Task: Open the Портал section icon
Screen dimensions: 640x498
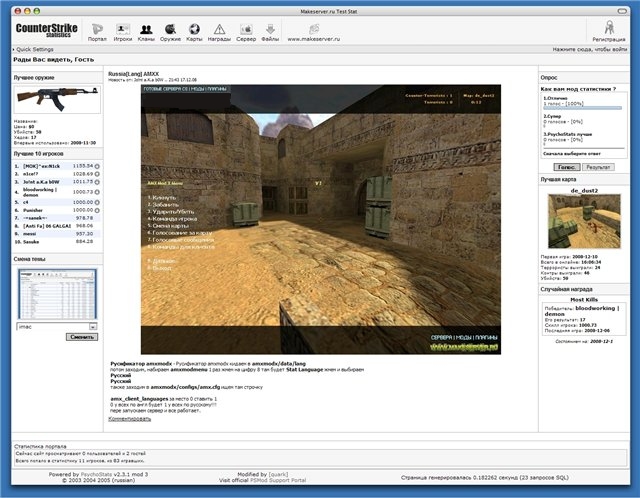Action: click(97, 32)
